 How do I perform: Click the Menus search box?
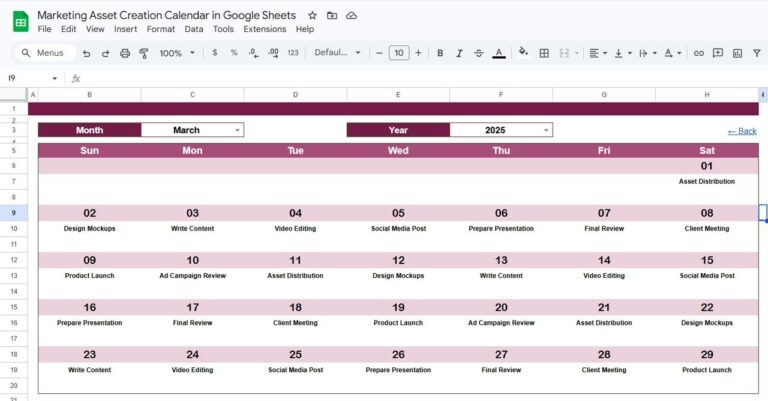[44, 52]
